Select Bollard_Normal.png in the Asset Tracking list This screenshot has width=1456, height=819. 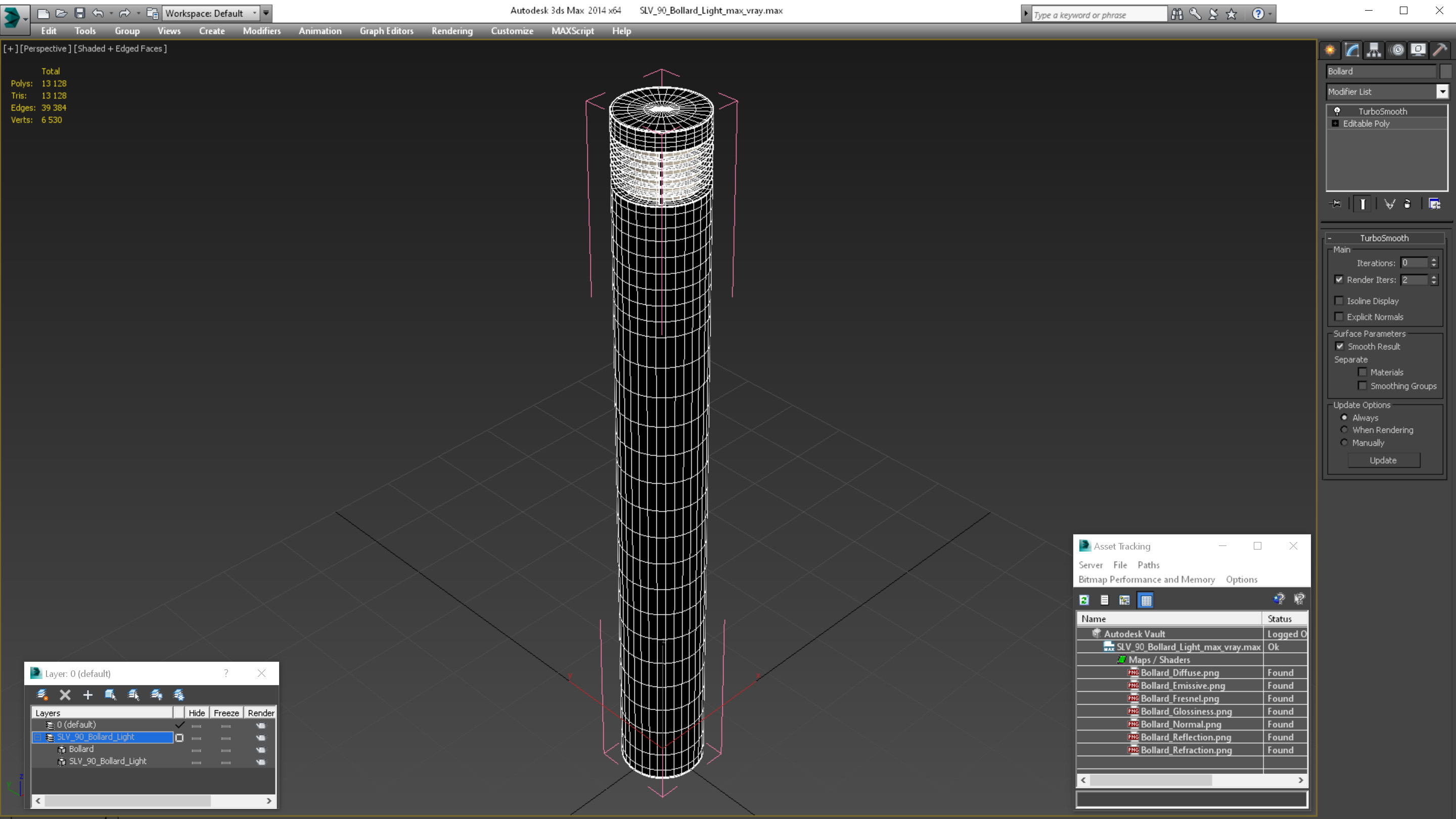(1180, 724)
